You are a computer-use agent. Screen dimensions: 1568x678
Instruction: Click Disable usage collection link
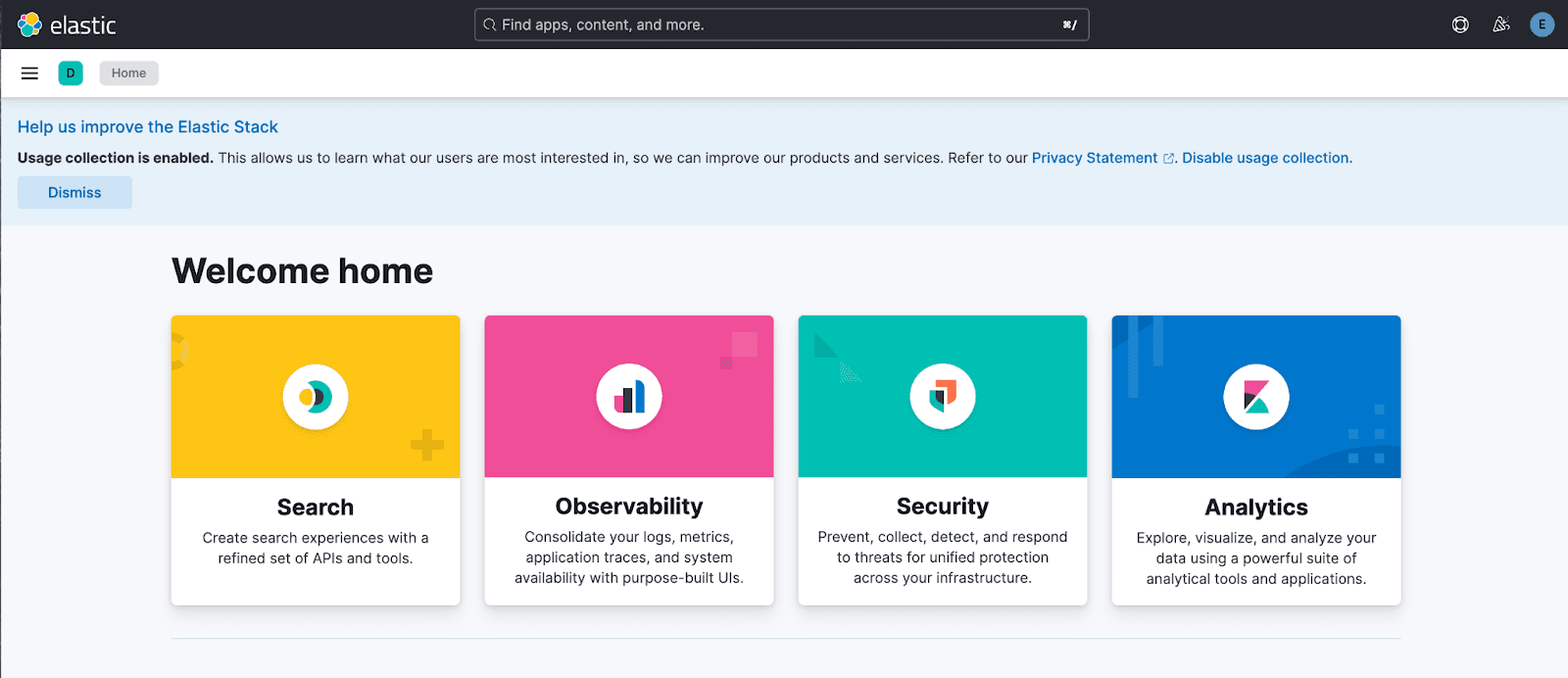point(1266,158)
